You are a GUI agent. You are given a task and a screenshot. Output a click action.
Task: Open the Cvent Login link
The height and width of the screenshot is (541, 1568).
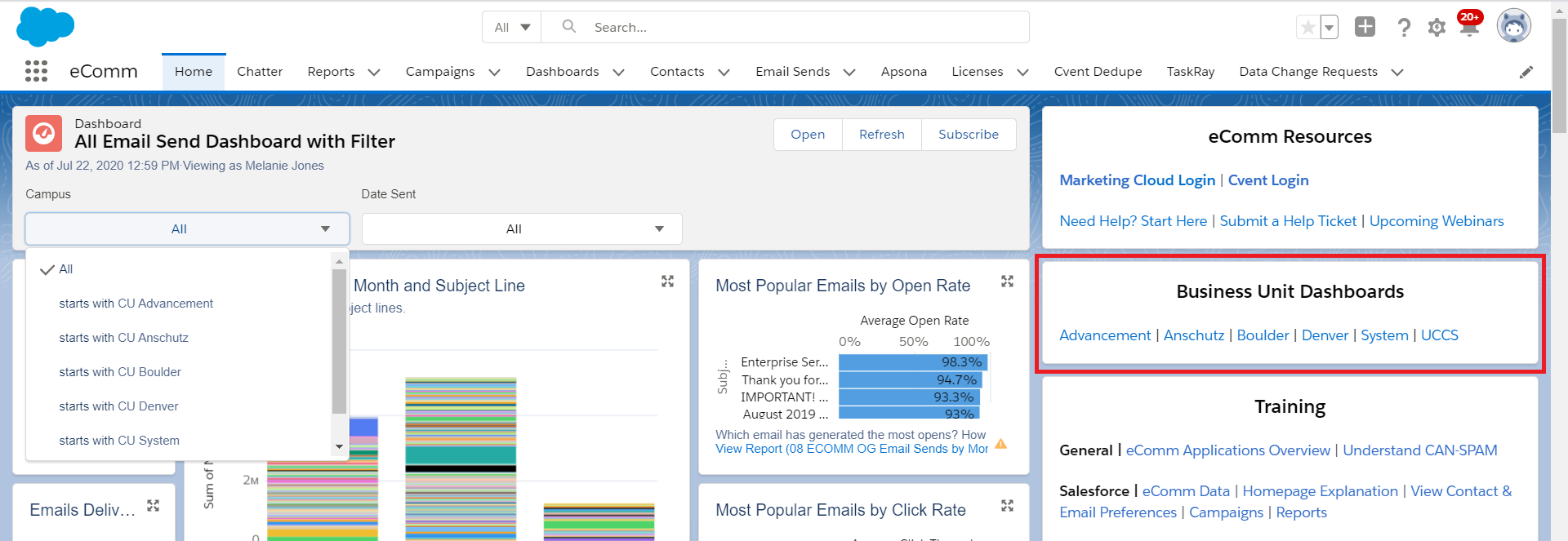coord(1268,180)
